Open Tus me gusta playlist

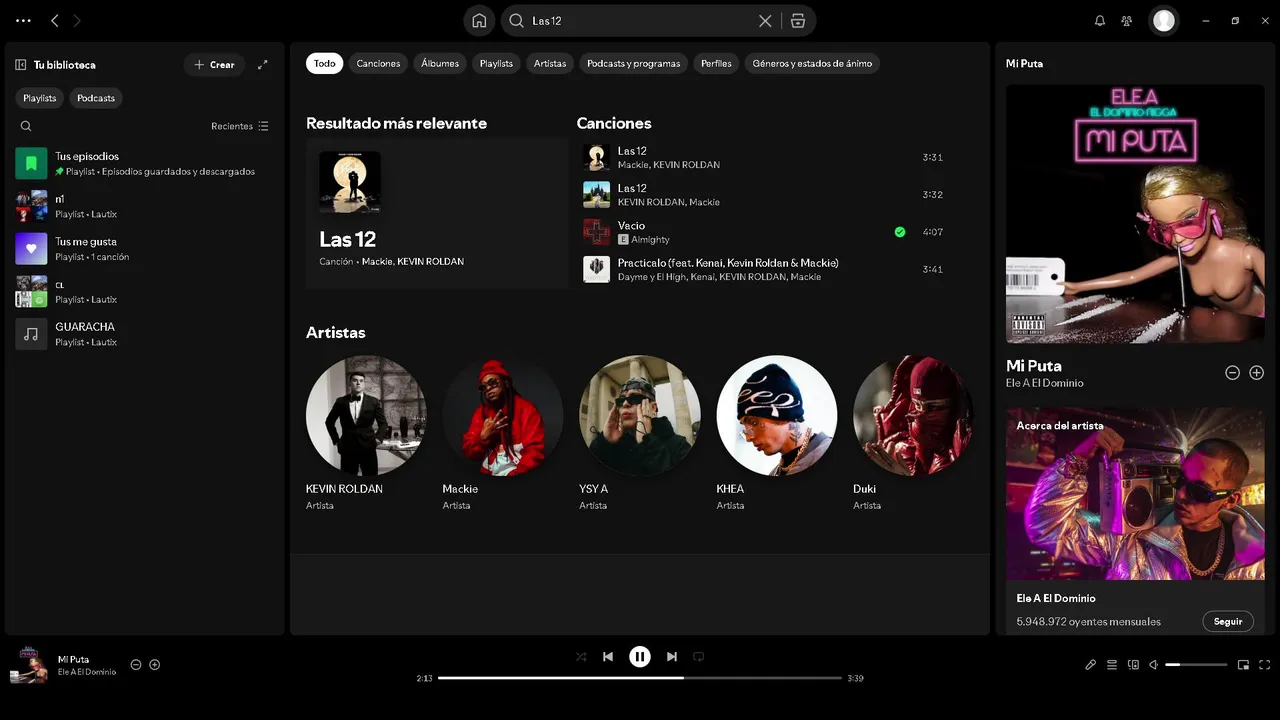click(145, 249)
